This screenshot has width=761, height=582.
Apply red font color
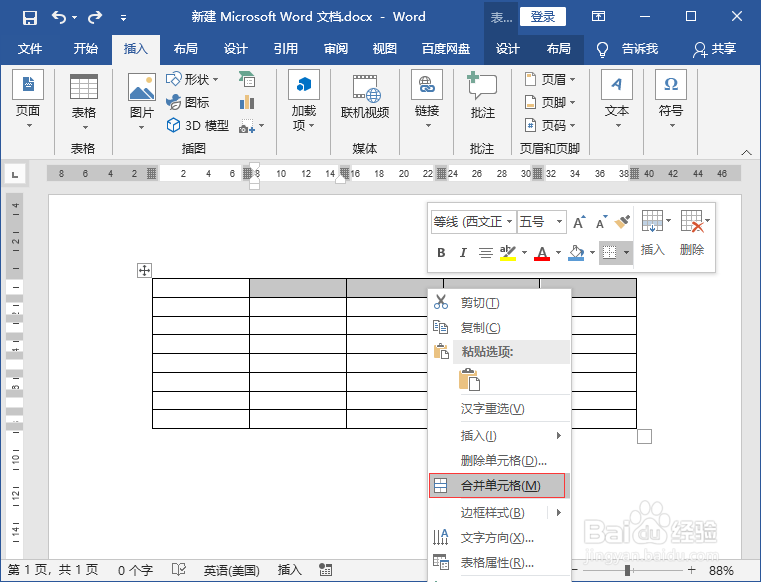(542, 252)
